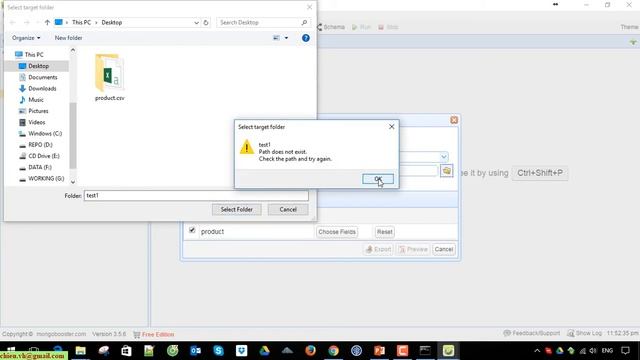Click Preview in export dialog

413,249
